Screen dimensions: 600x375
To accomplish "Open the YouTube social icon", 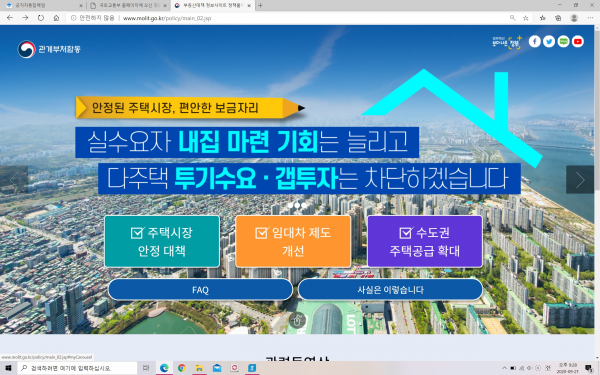I will point(578,41).
